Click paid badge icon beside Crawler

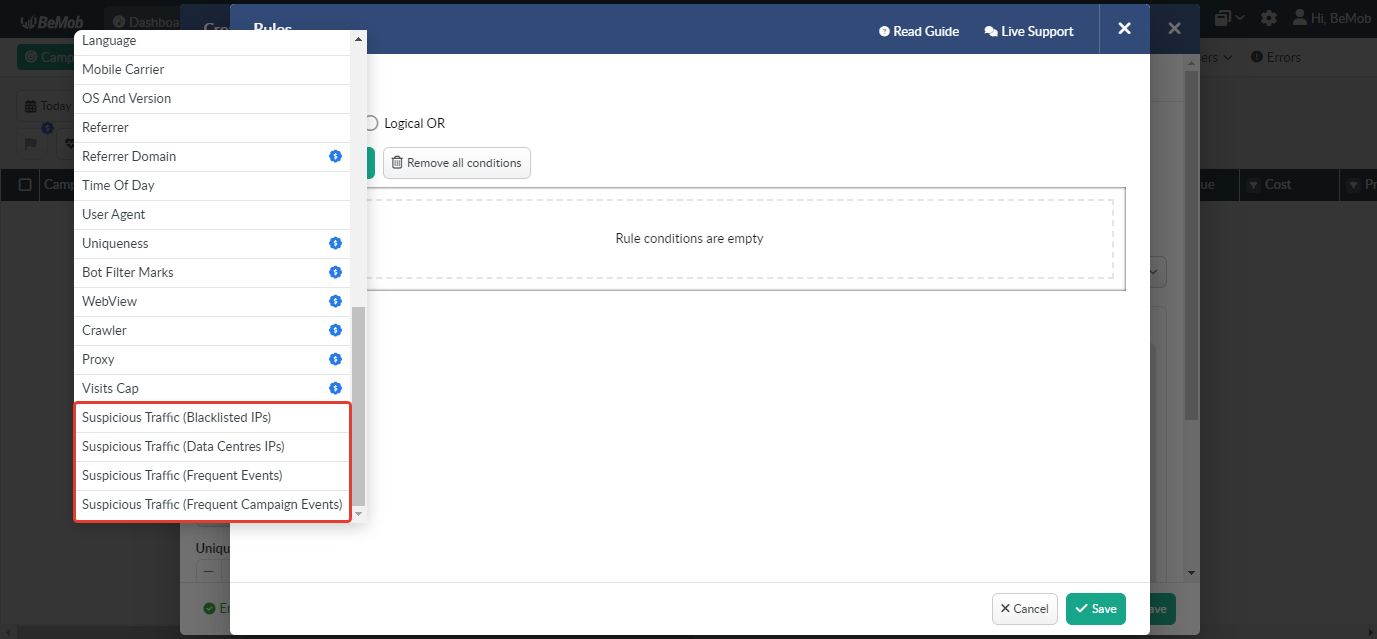click(x=336, y=331)
